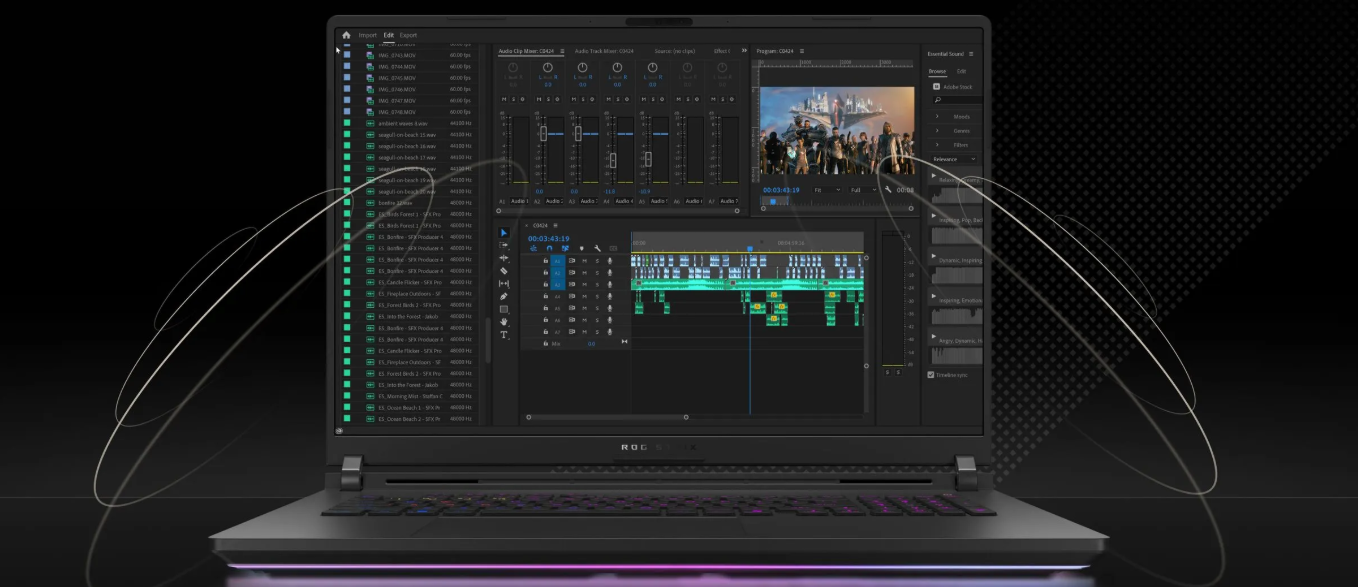Screen dimensions: 1358x587
Task: Expand the Moods category
Action: pos(937,117)
